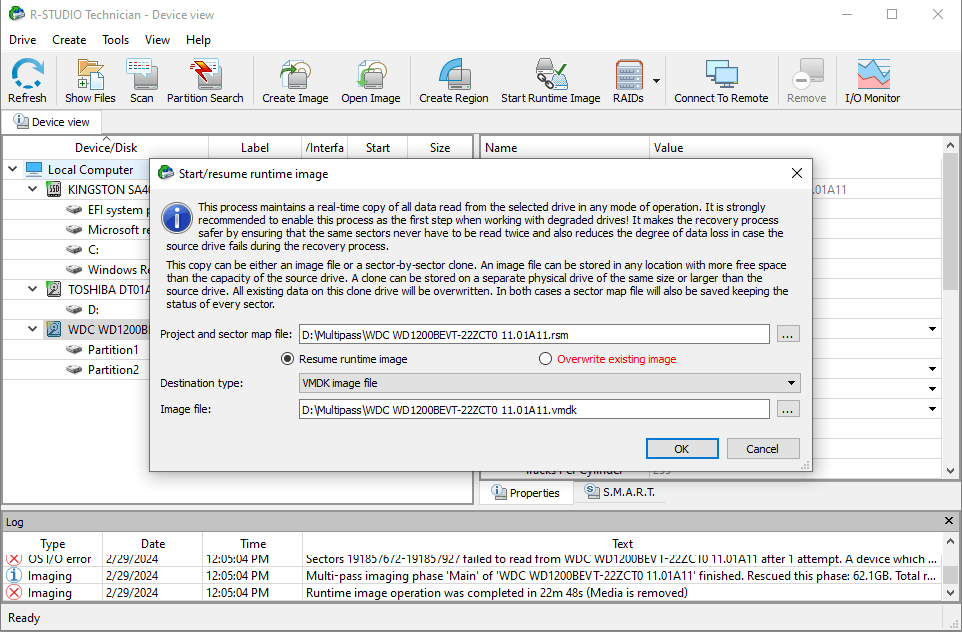The width and height of the screenshot is (962, 632).
Task: Click the KINGSTON SSD drive icon
Action: point(54,190)
